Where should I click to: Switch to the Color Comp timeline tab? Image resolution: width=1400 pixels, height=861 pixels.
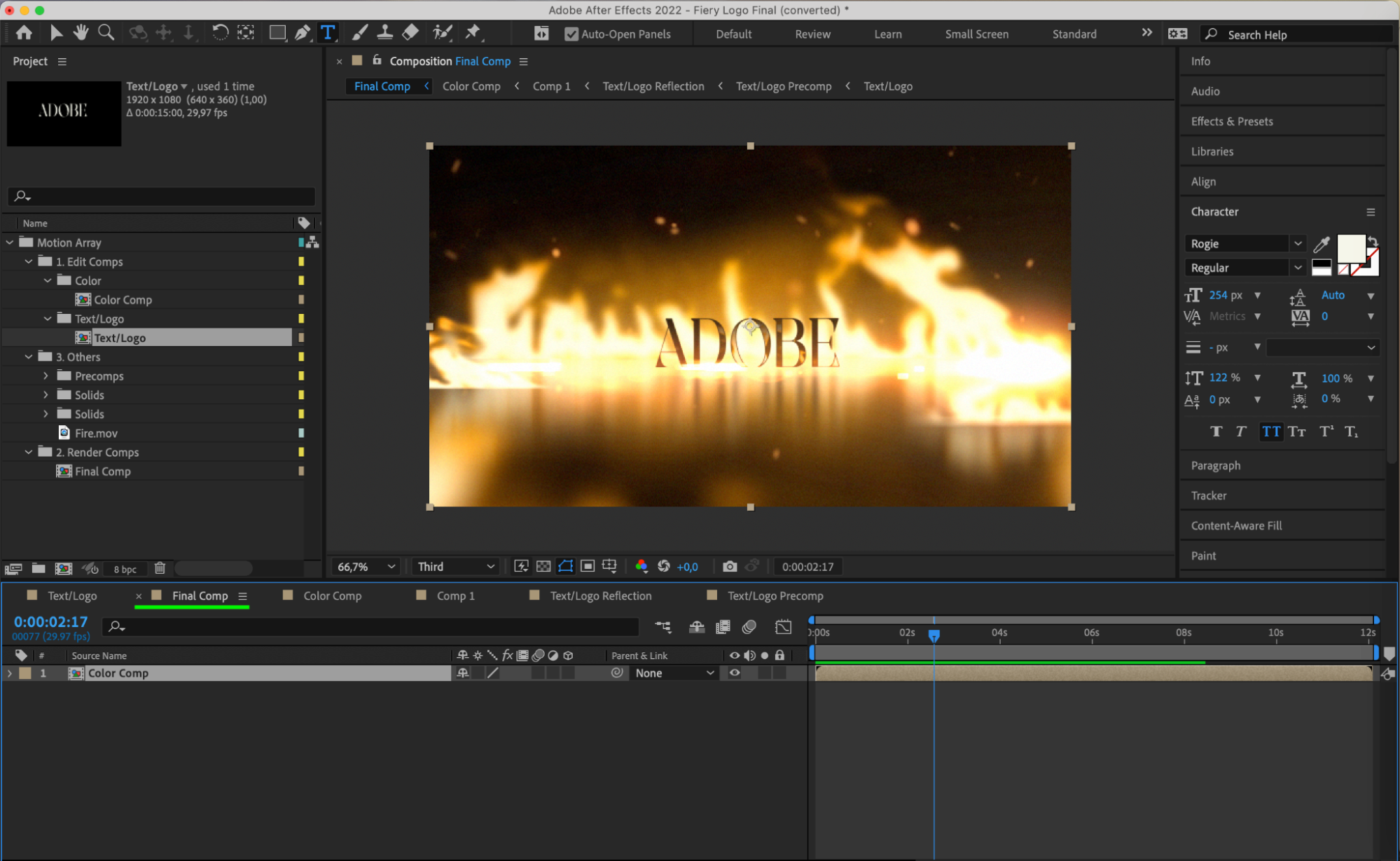333,595
